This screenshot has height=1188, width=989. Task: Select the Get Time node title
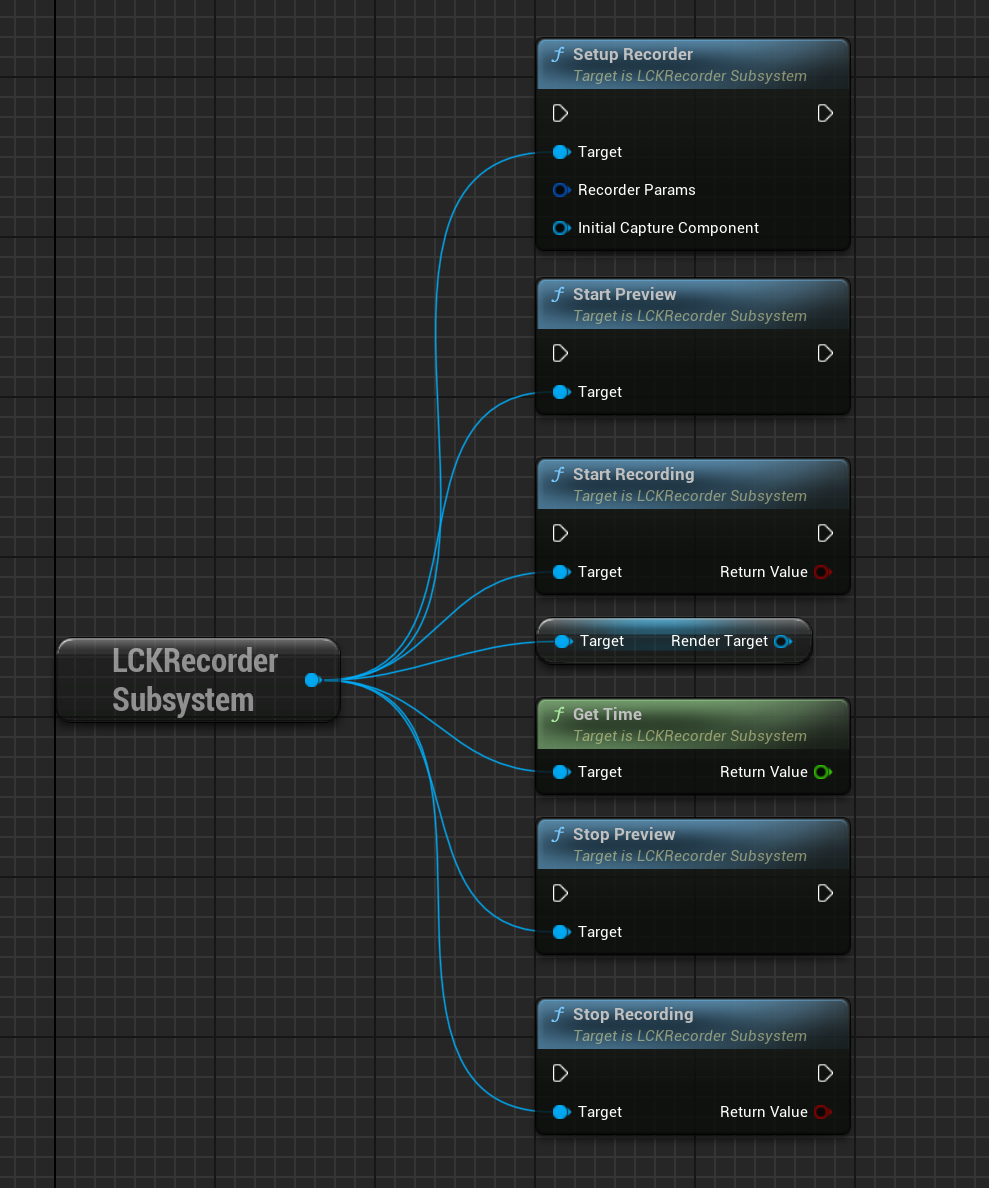pos(607,714)
